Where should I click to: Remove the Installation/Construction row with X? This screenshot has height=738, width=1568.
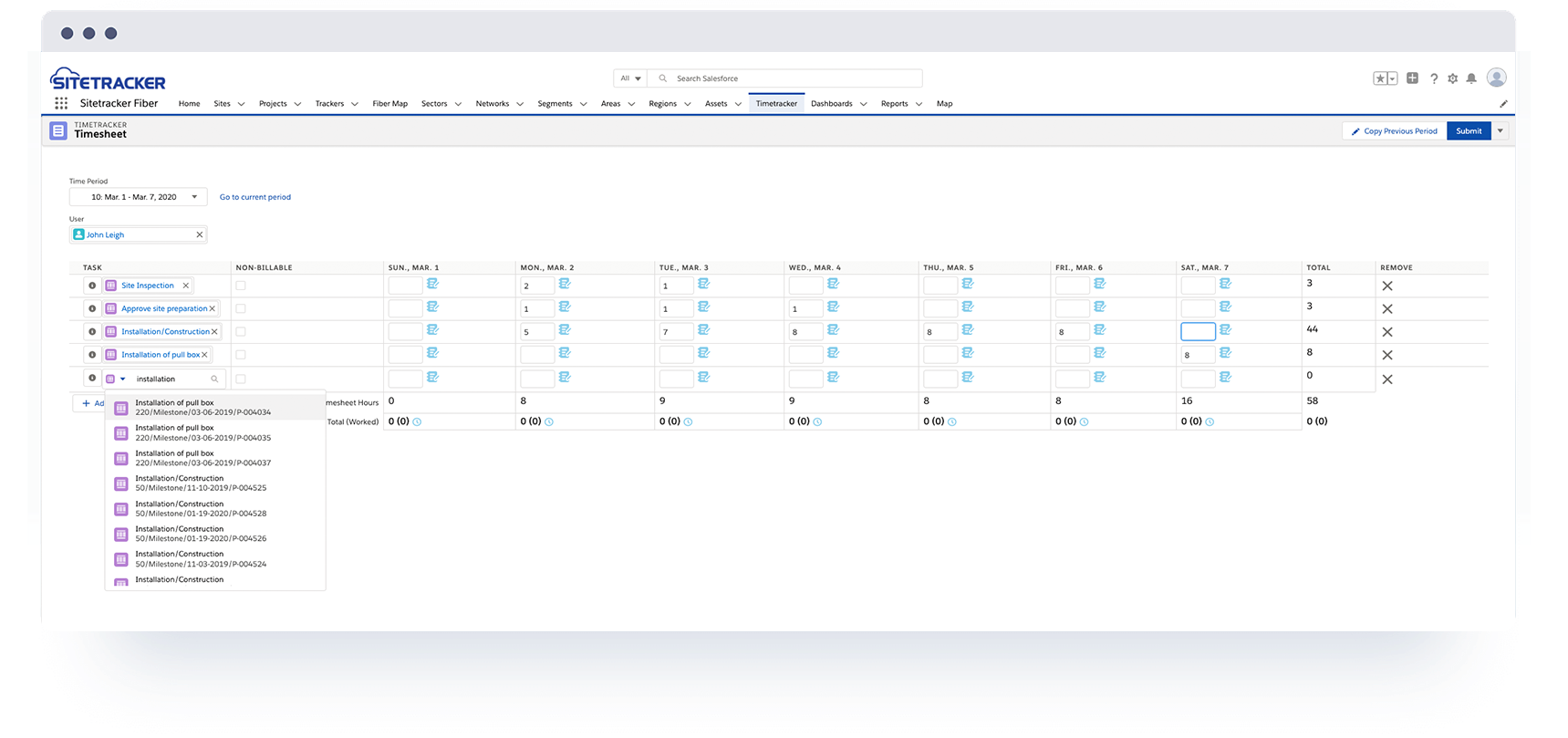tap(1387, 332)
